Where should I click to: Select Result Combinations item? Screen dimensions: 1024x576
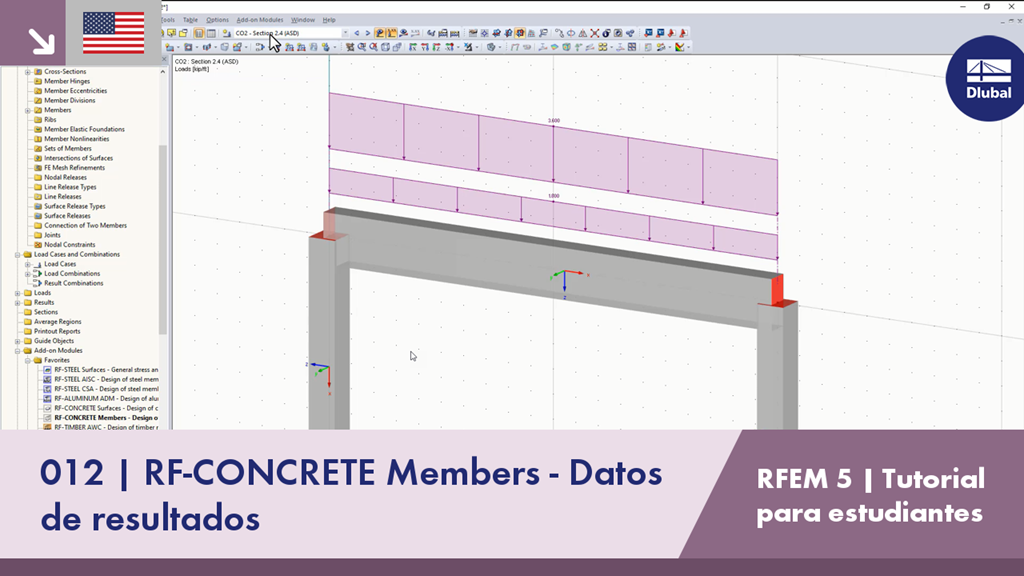point(73,283)
